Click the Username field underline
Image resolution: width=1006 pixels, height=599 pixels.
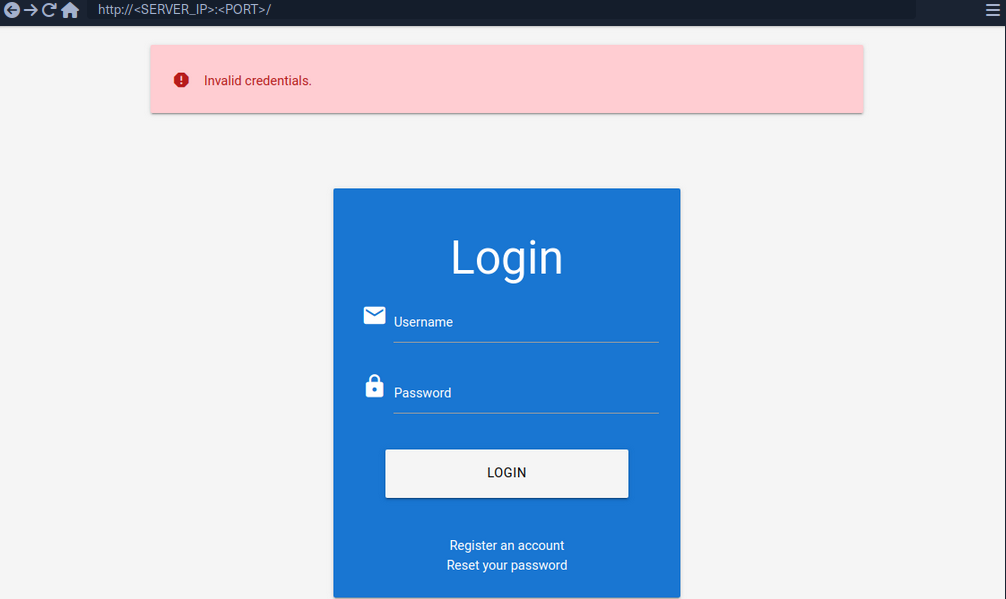click(525, 341)
